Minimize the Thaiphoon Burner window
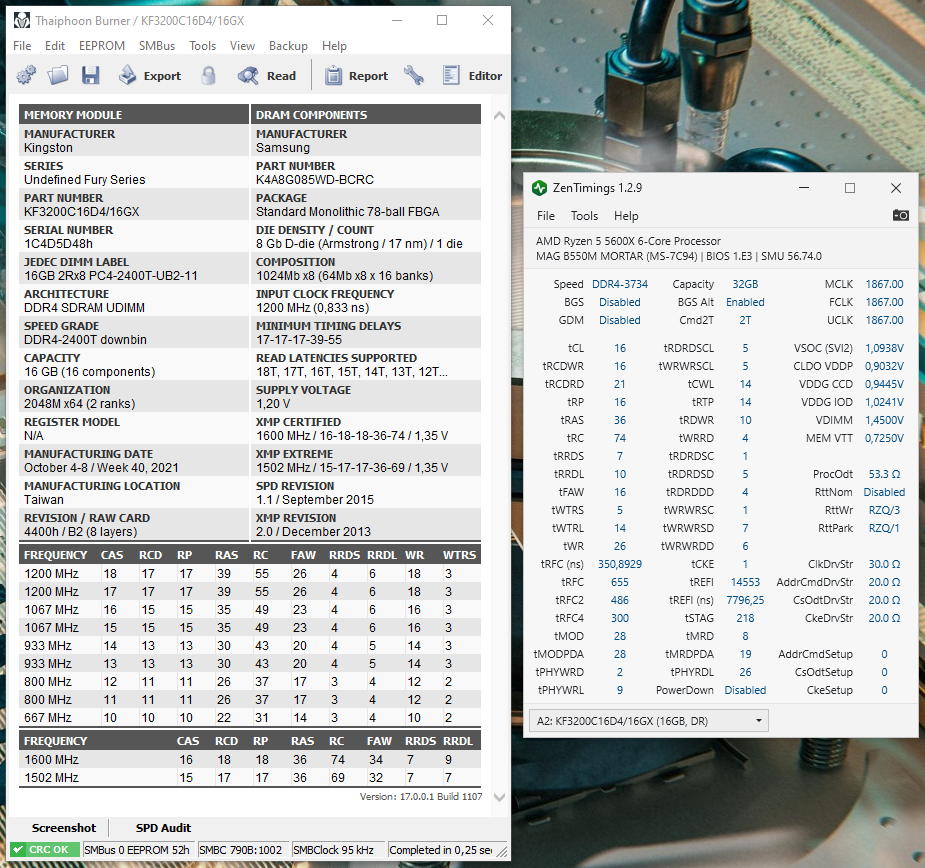Image resolution: width=925 pixels, height=868 pixels. [x=397, y=20]
